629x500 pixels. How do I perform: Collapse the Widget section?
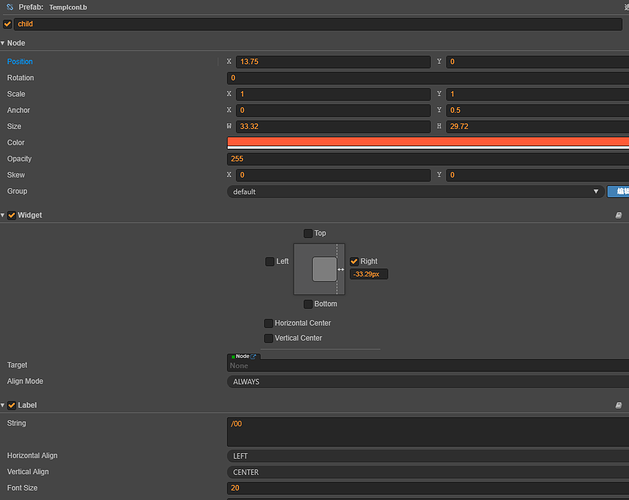click(x=3, y=215)
